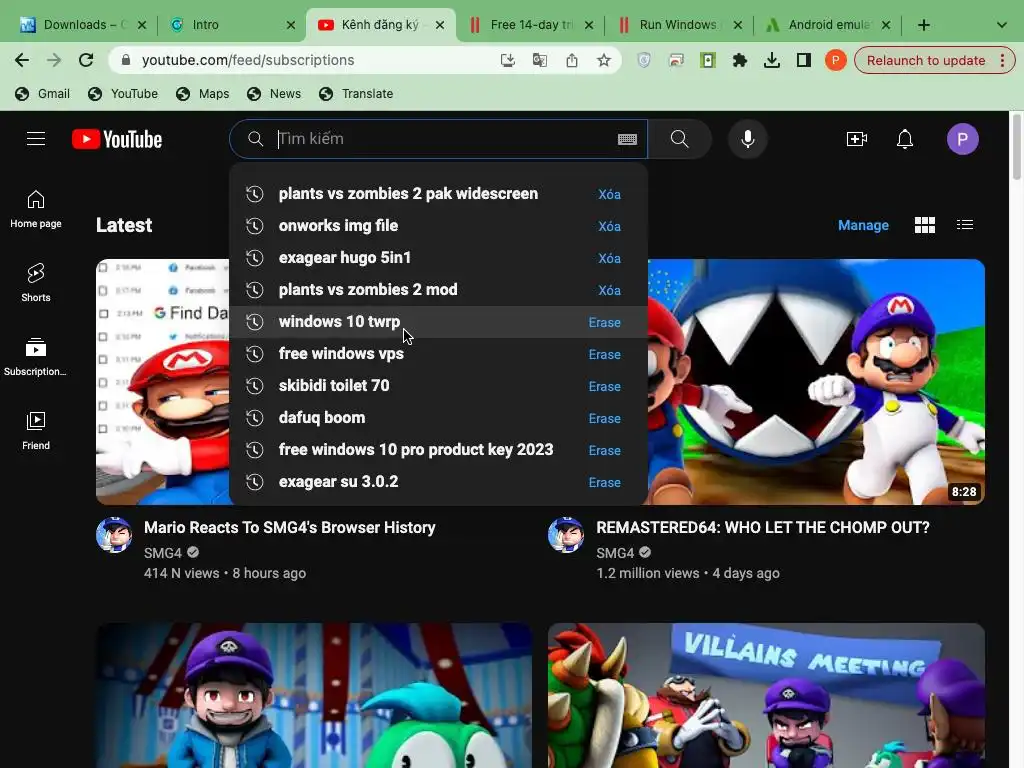Reload the current page
Screen dimensions: 1024x768
click(x=86, y=61)
